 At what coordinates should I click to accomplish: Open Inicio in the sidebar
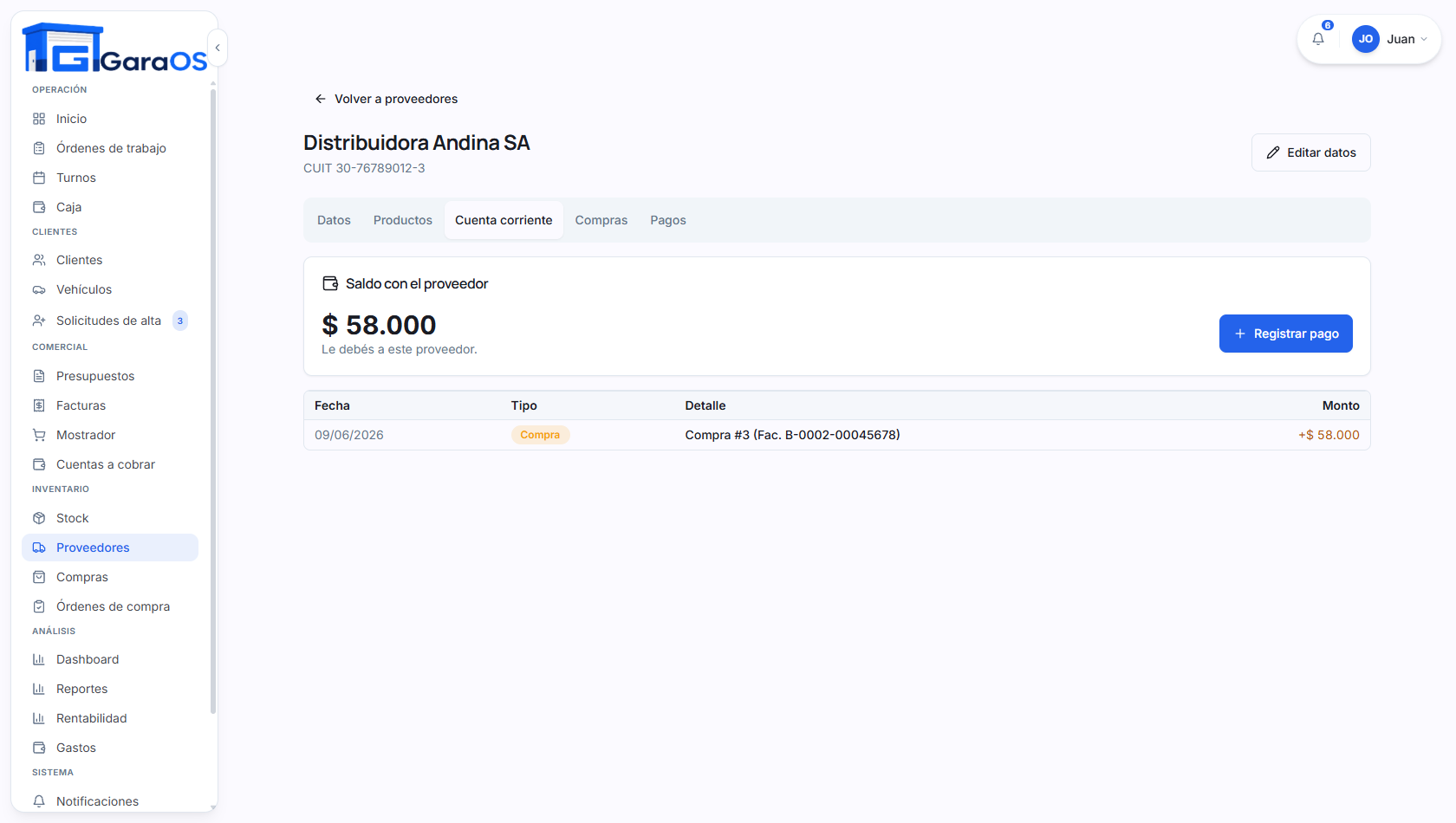110,119
